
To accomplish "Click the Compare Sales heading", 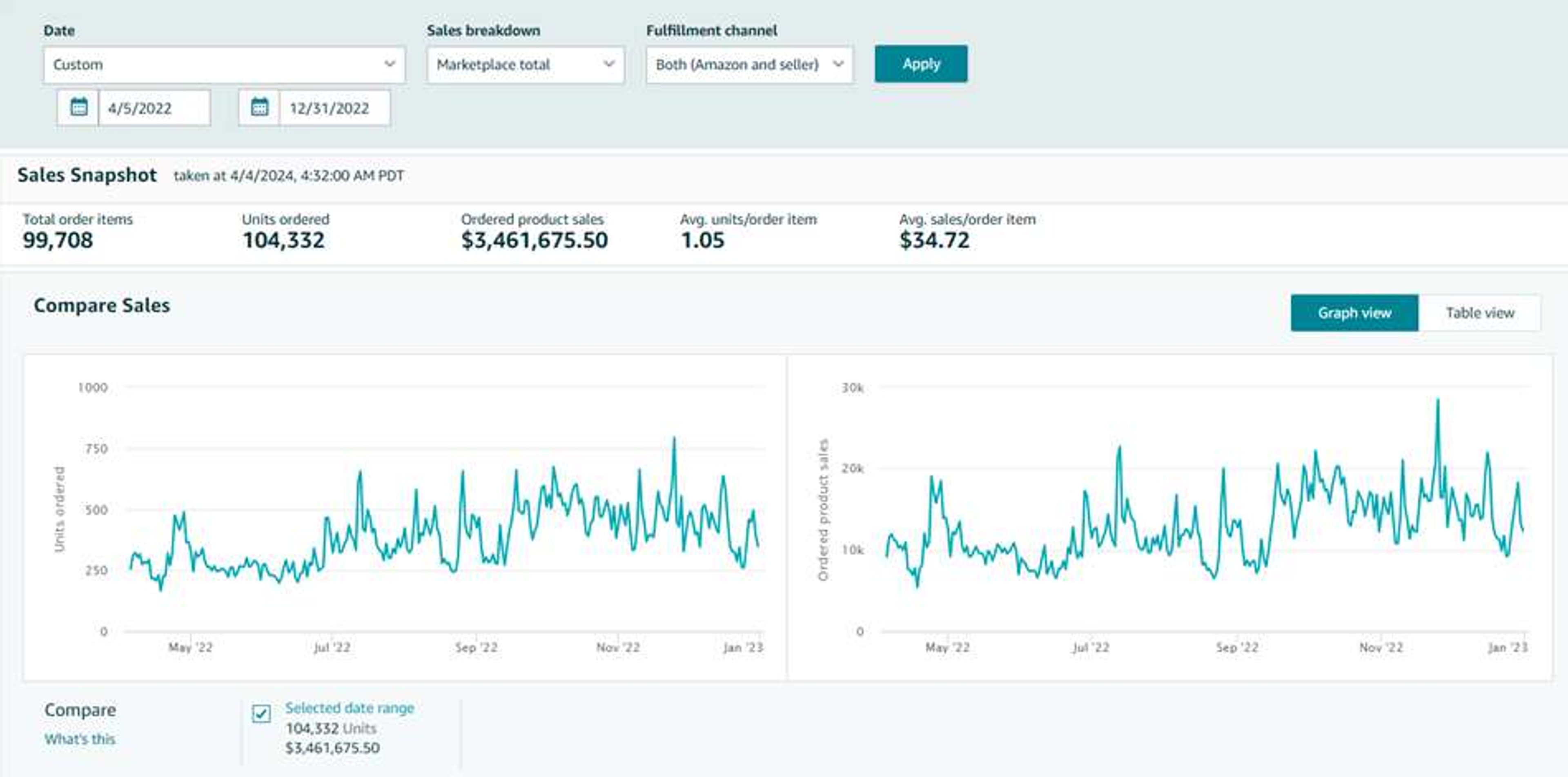I will pos(102,305).
